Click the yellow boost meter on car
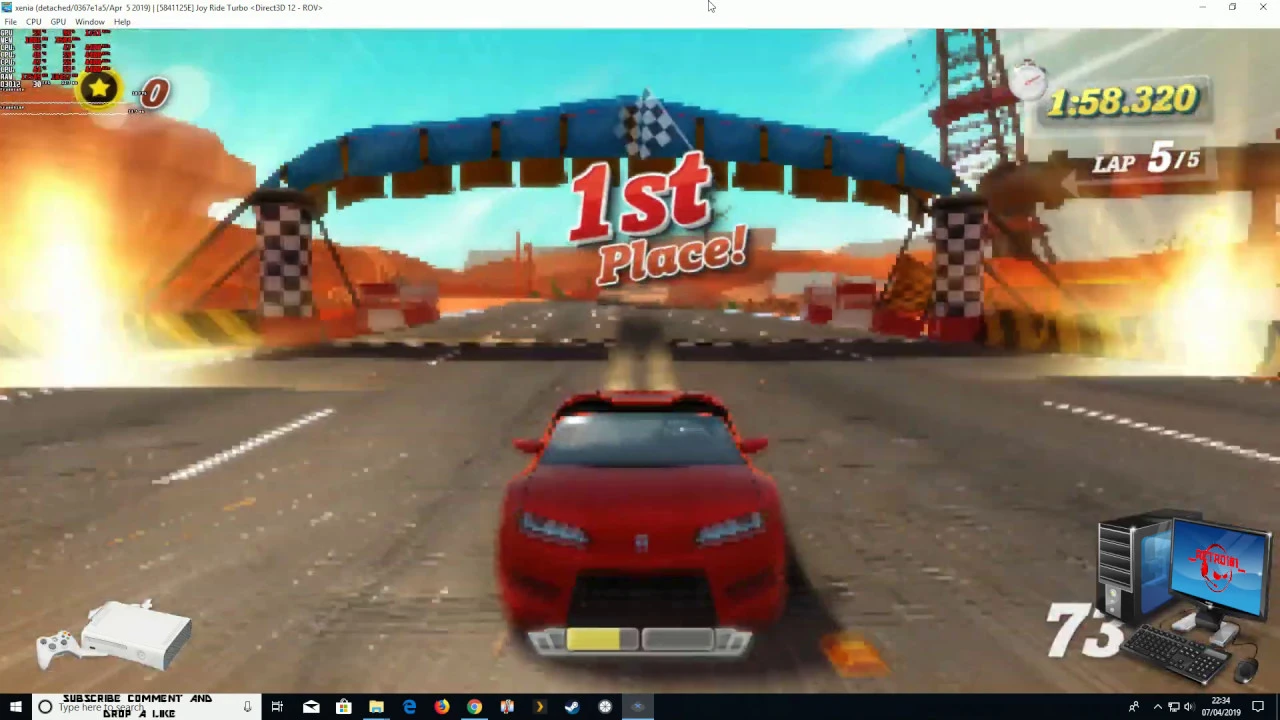 [x=601, y=640]
